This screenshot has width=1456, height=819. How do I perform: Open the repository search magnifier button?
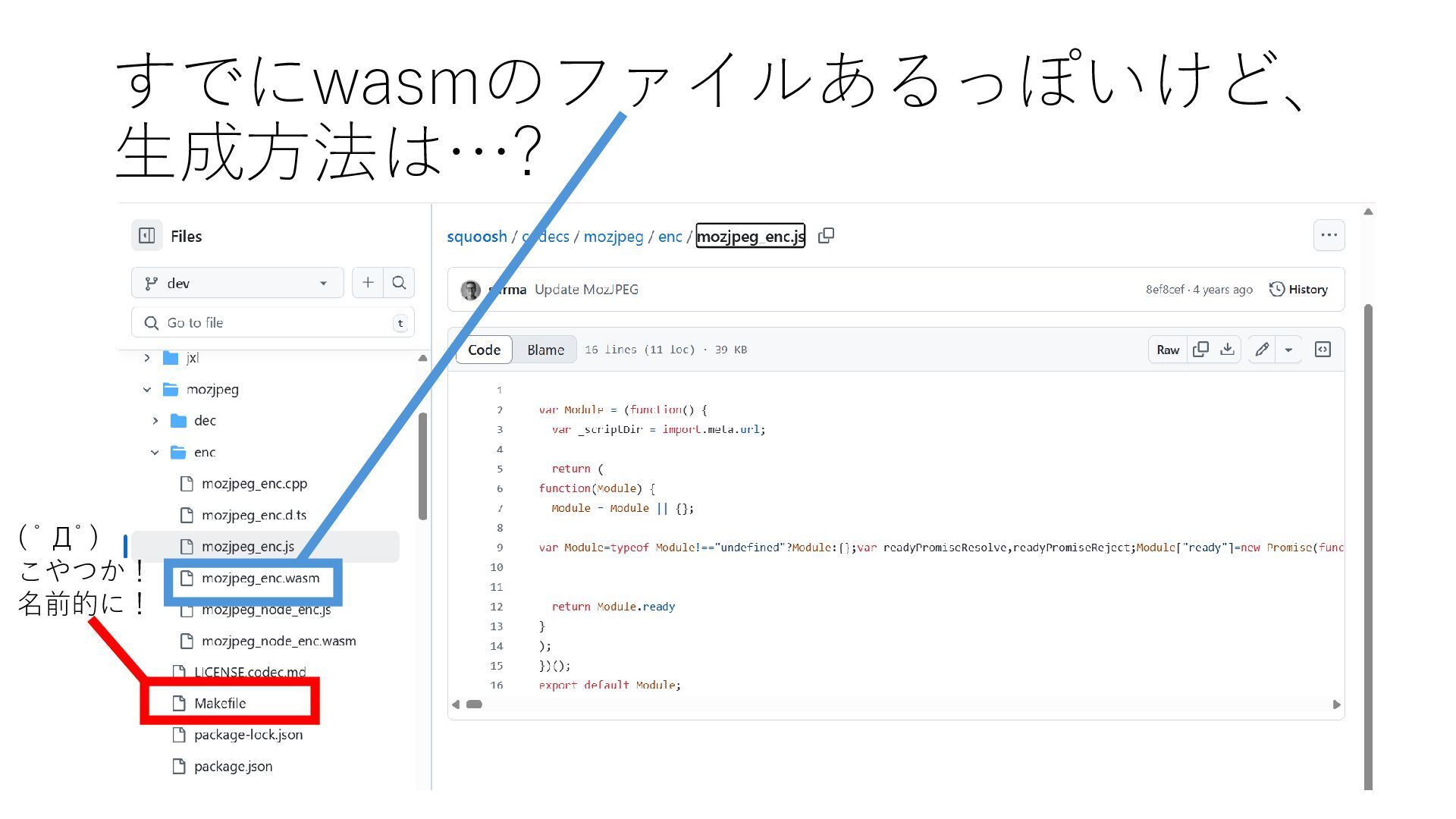pos(399,283)
